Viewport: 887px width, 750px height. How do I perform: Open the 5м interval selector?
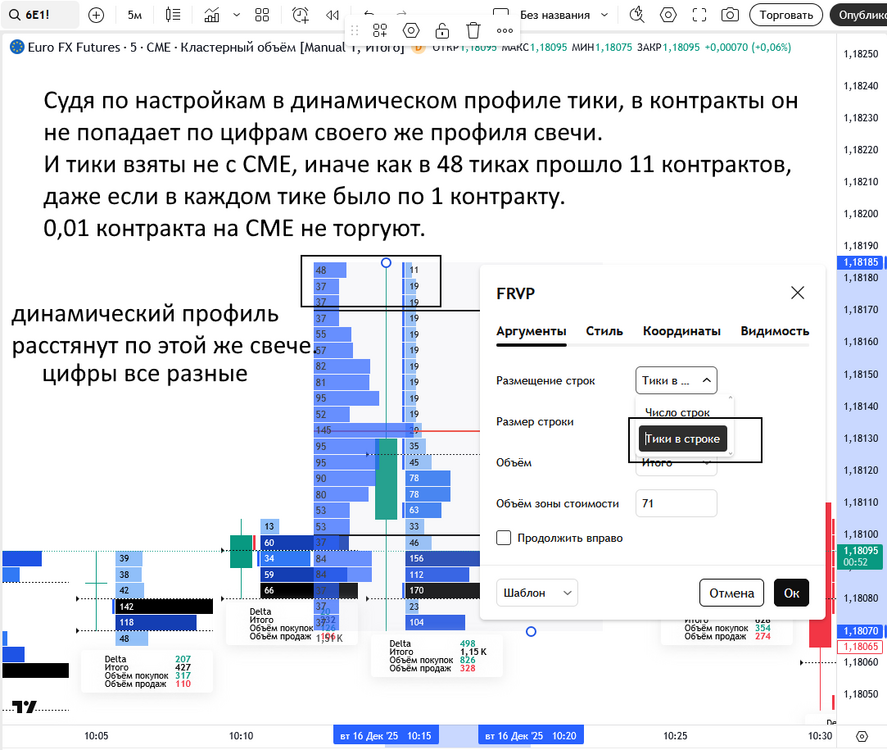(x=135, y=15)
